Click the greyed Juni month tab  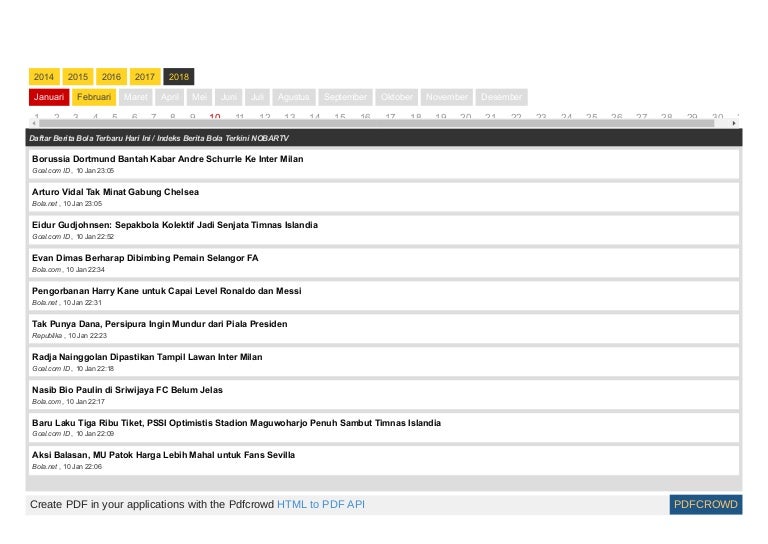[x=229, y=97]
